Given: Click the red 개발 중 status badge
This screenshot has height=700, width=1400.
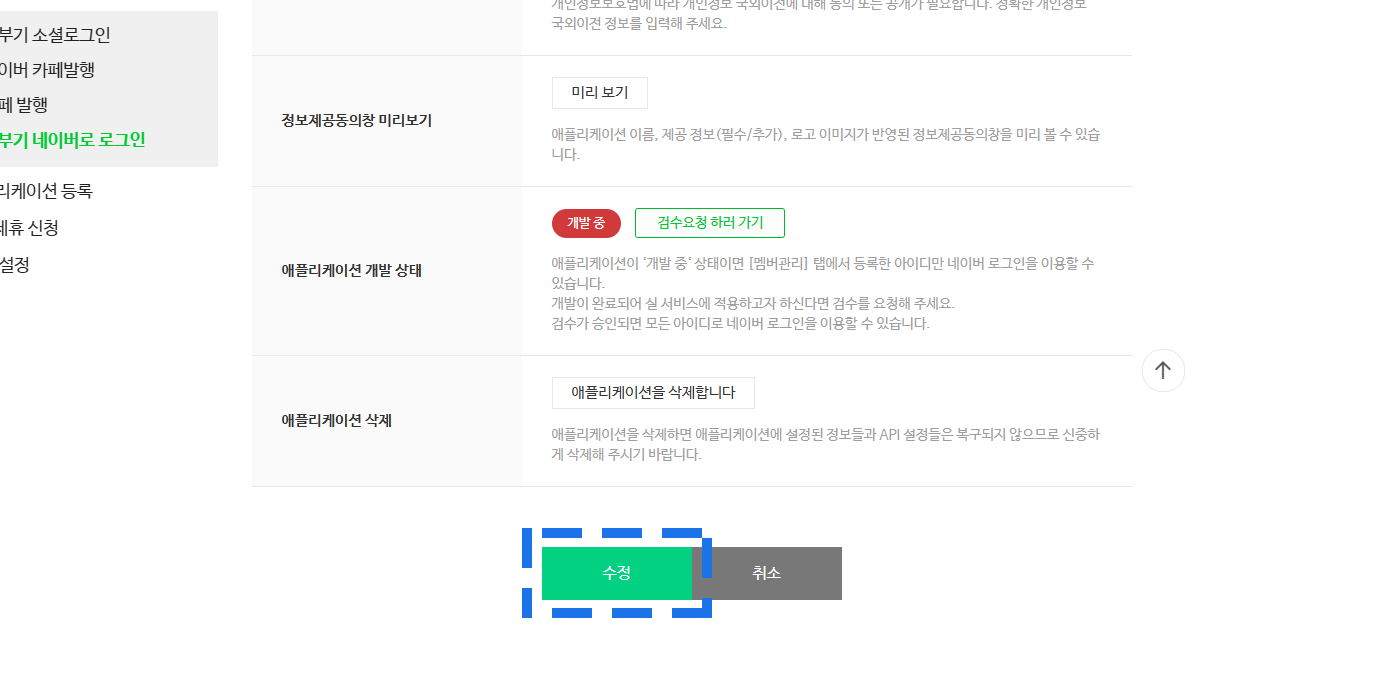Looking at the screenshot, I should click(586, 223).
